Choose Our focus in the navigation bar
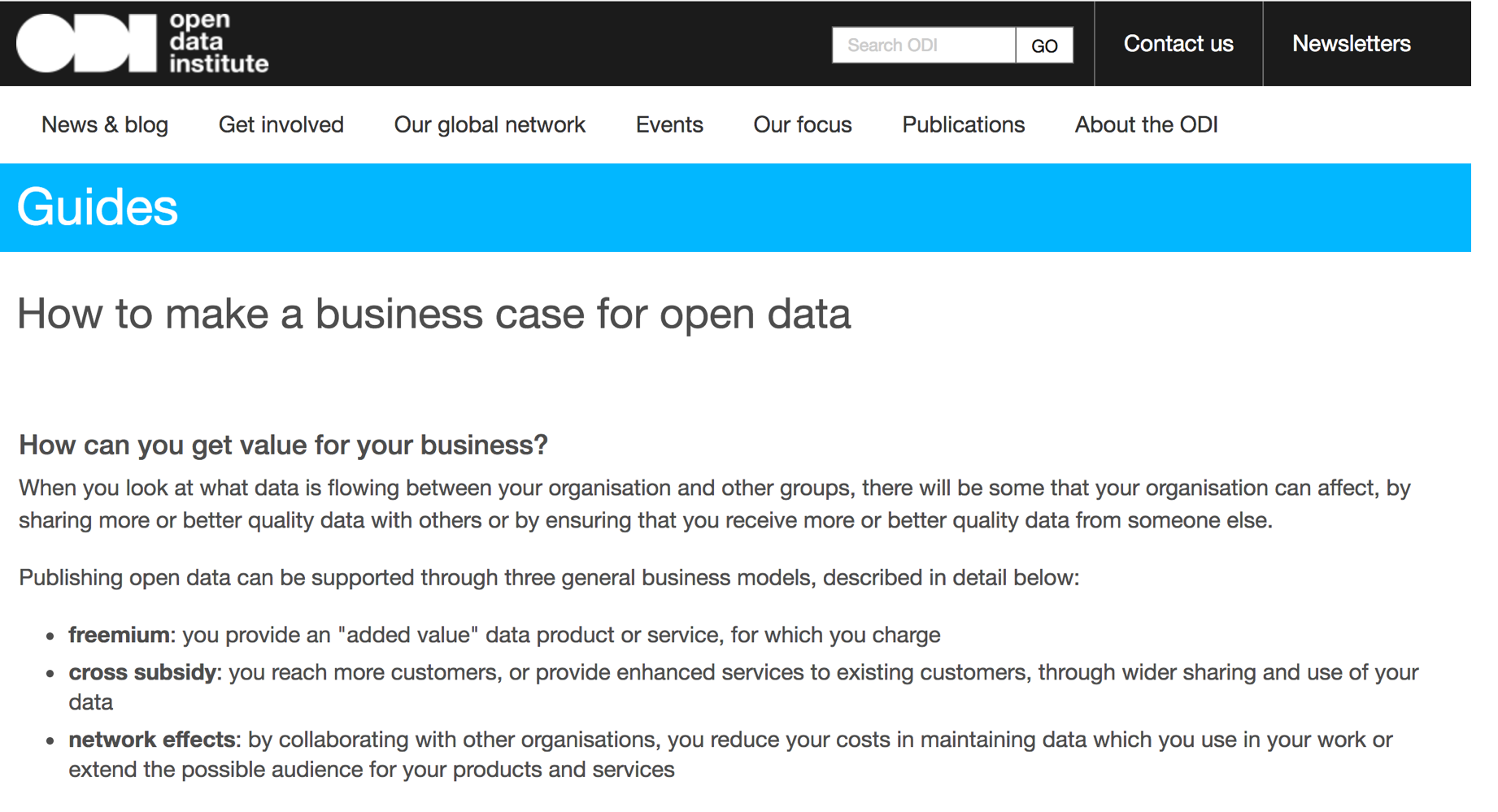This screenshot has height=812, width=1498. (802, 124)
